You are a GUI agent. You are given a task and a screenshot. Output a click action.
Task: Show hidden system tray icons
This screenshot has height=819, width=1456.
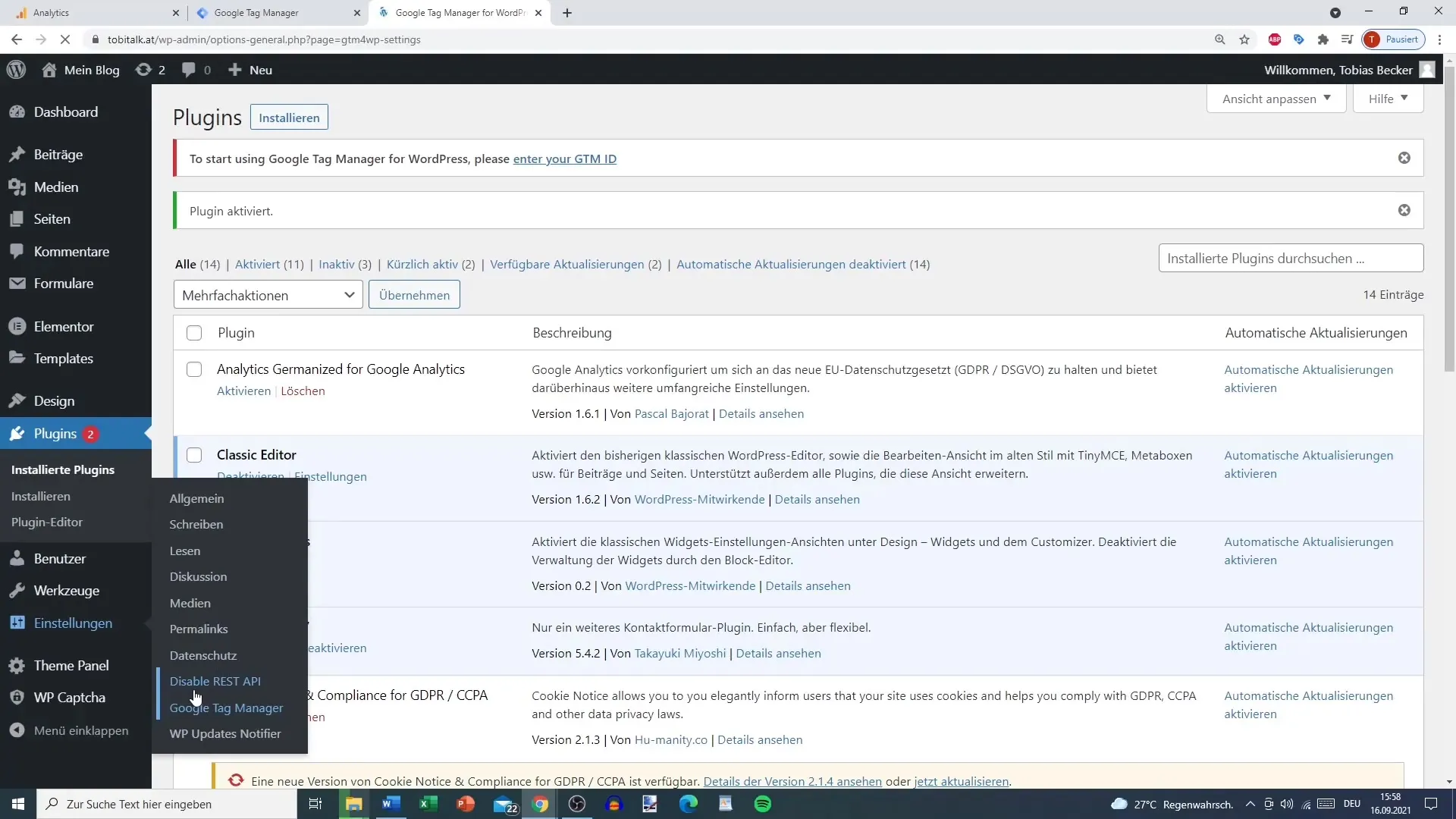coord(1250,804)
